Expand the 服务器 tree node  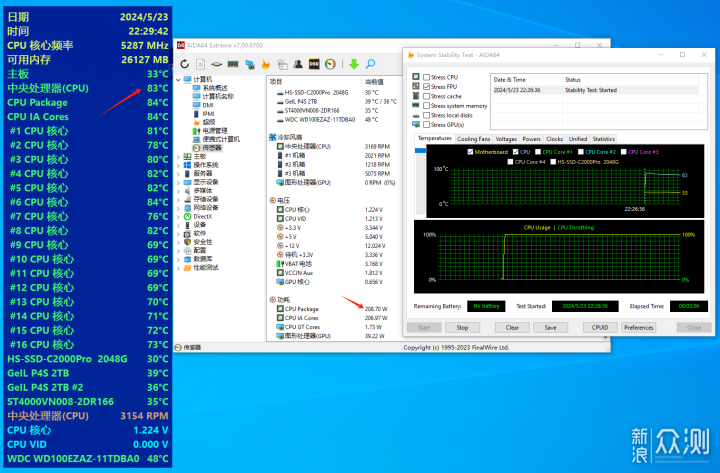[179, 174]
